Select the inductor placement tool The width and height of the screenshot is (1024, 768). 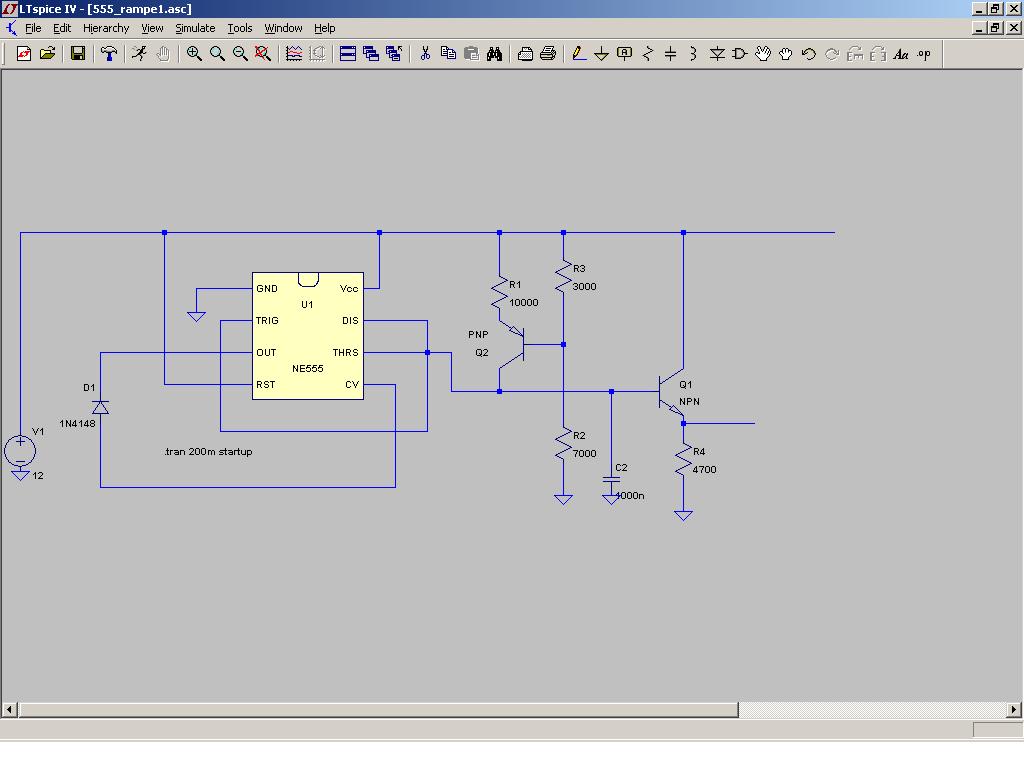[693, 54]
